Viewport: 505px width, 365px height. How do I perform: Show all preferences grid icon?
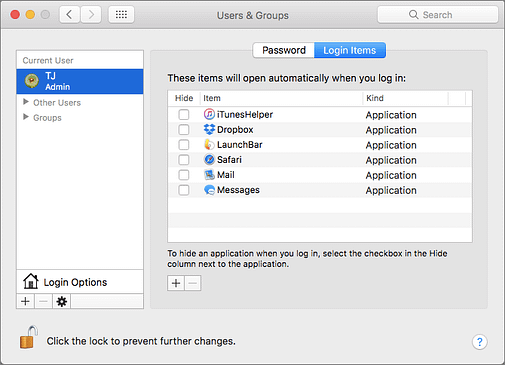[x=121, y=15]
